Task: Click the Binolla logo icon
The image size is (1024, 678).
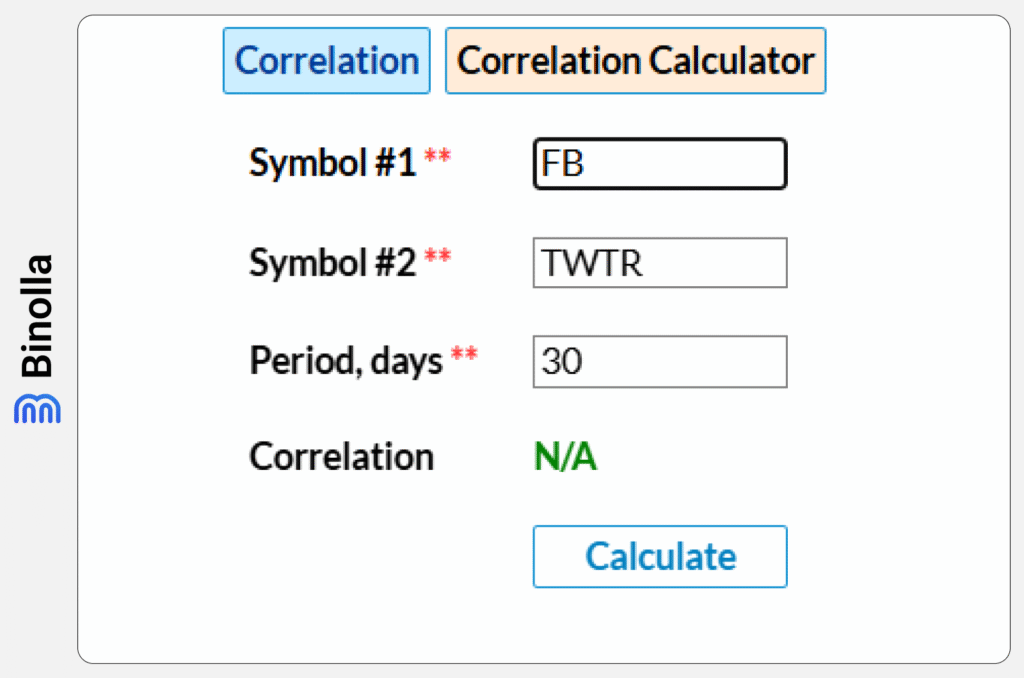Action: 38,407
